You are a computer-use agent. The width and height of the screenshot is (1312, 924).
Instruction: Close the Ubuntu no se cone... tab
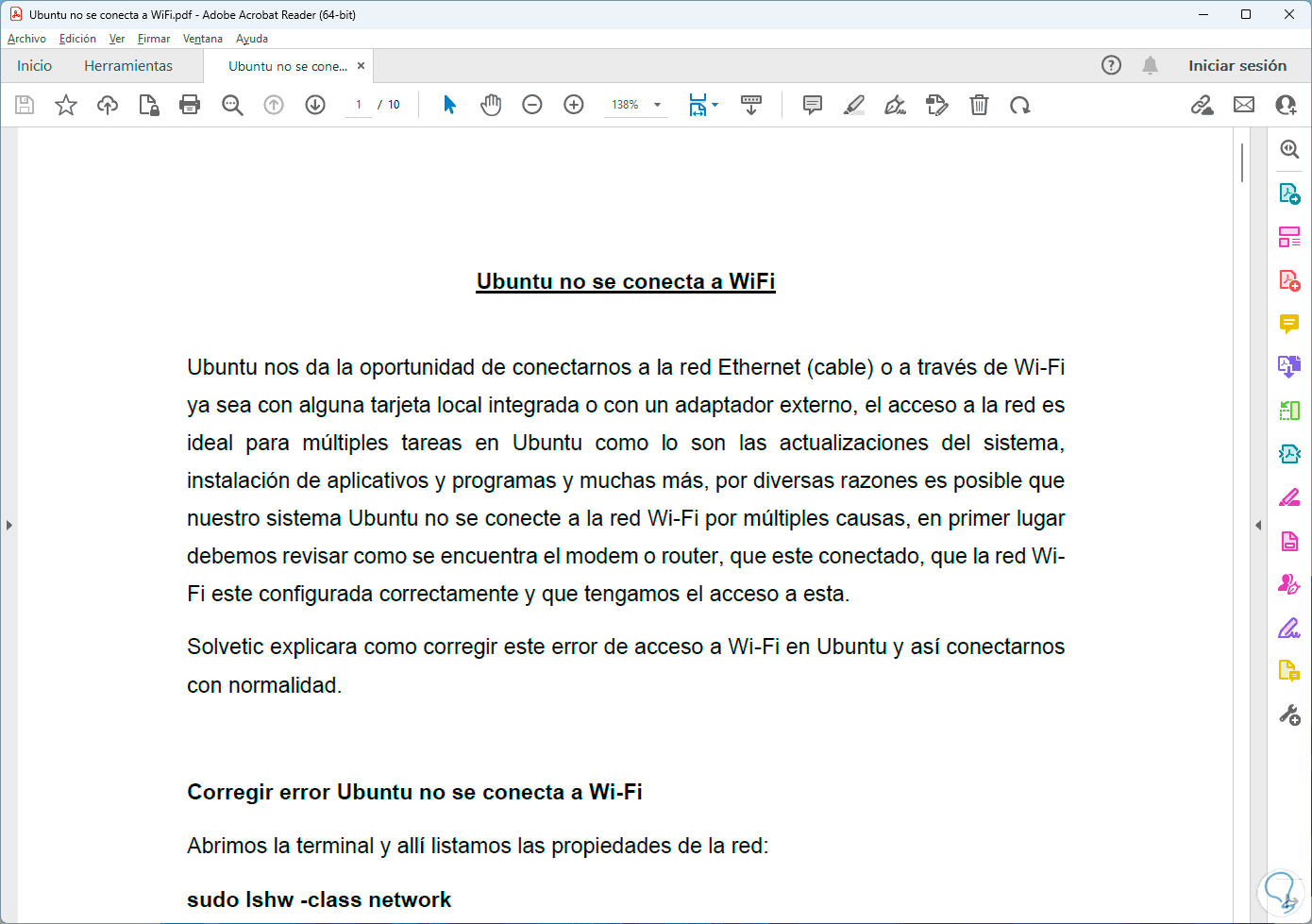pyautogui.click(x=361, y=66)
